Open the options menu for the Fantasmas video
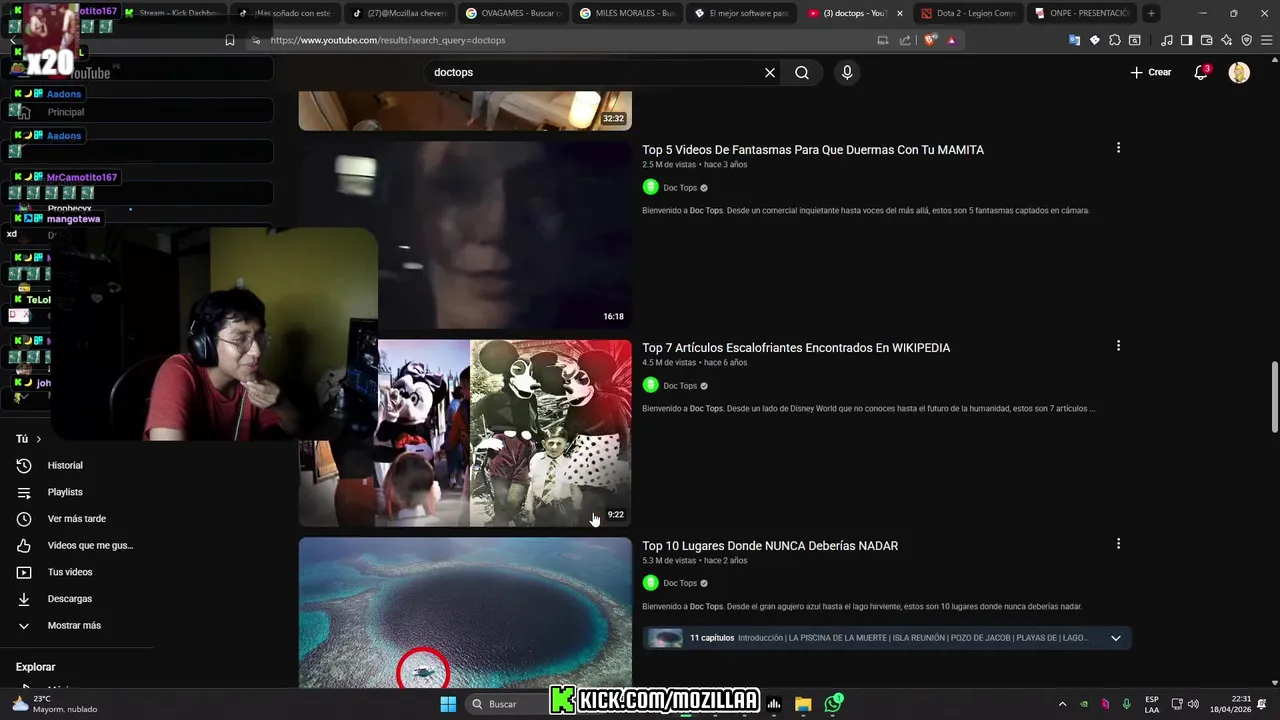The width and height of the screenshot is (1280, 720). click(1118, 148)
